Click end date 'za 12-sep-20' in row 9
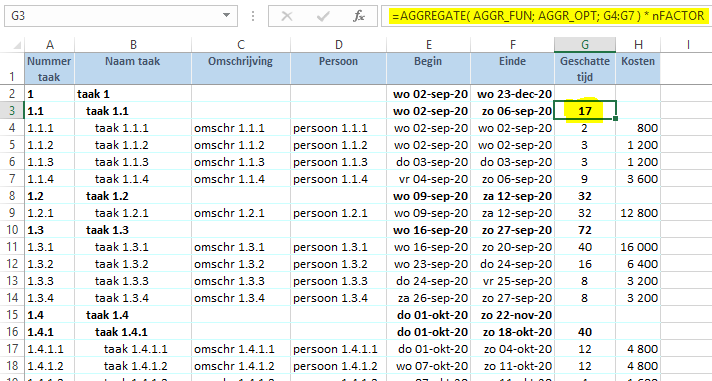Image resolution: width=712 pixels, height=381 pixels. click(x=512, y=213)
